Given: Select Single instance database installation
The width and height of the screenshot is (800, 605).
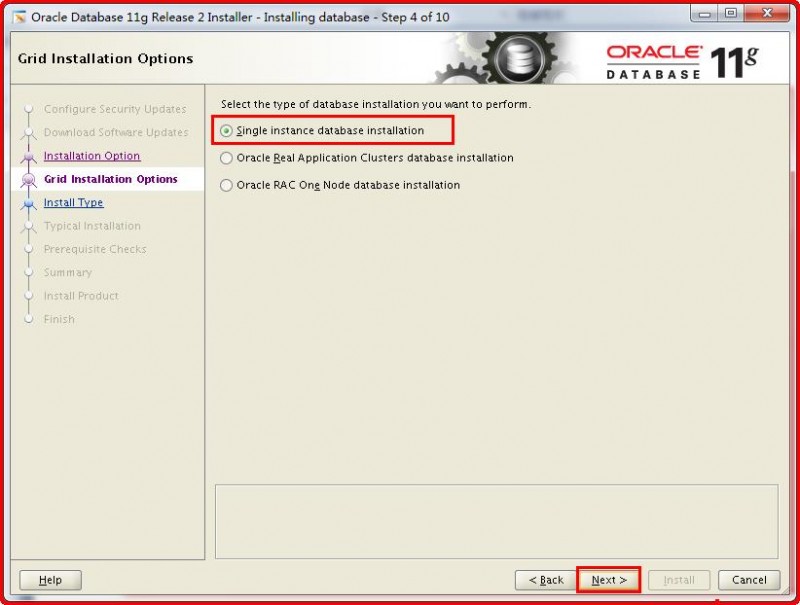Looking at the screenshot, I should [227, 130].
